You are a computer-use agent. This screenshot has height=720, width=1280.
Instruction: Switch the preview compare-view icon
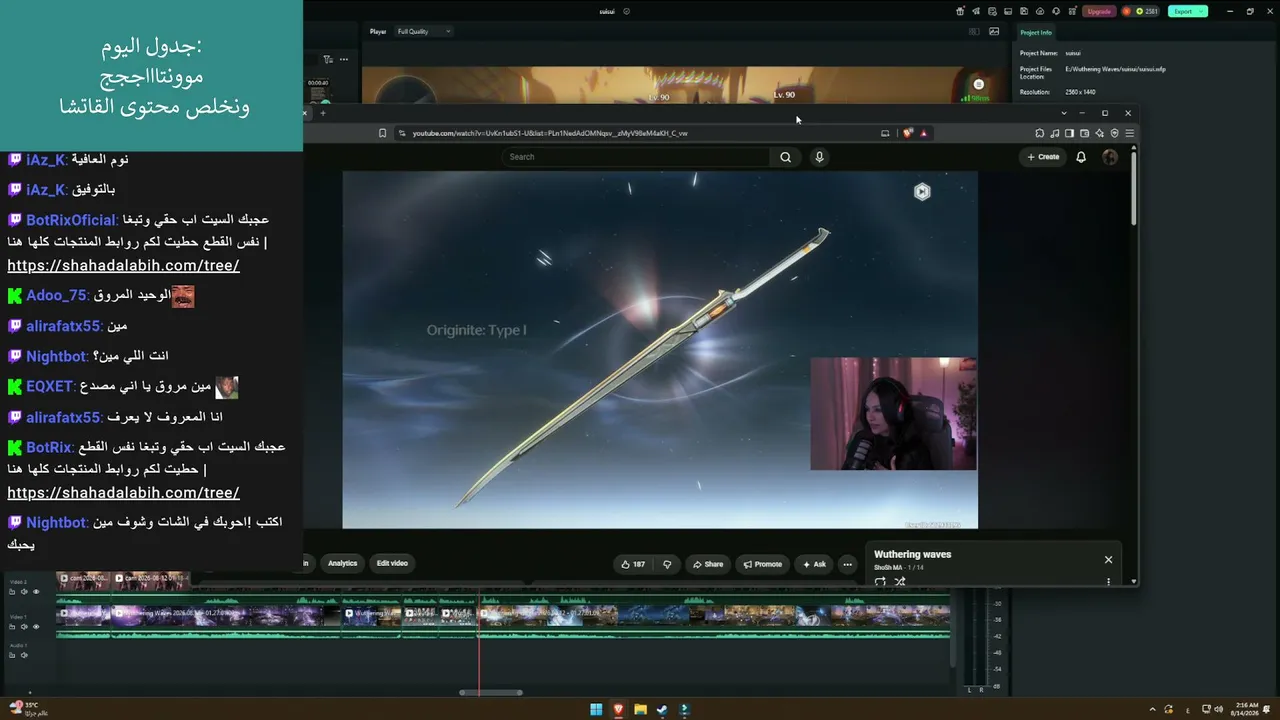(x=974, y=31)
